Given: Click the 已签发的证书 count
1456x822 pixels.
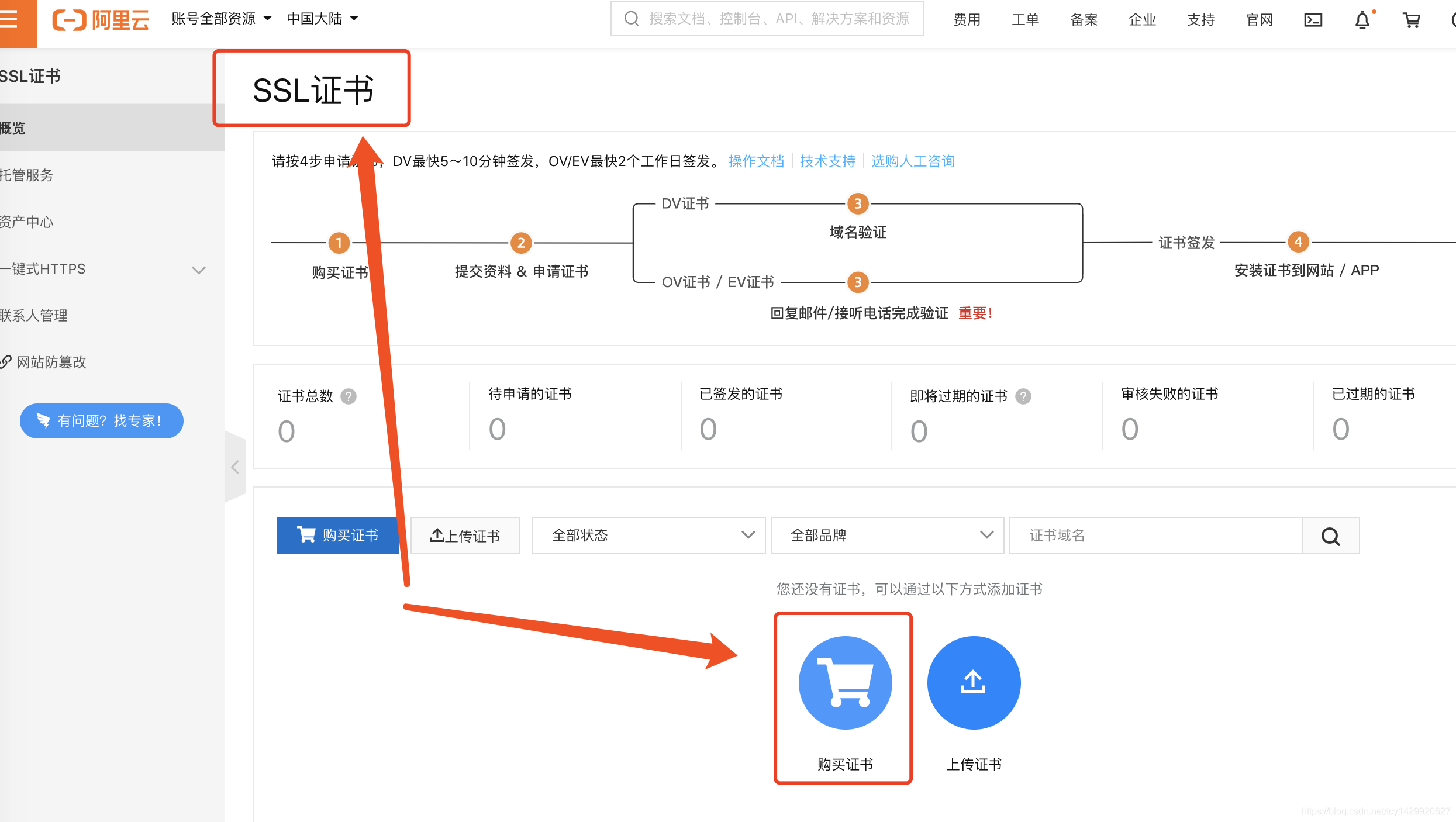Looking at the screenshot, I should 708,429.
